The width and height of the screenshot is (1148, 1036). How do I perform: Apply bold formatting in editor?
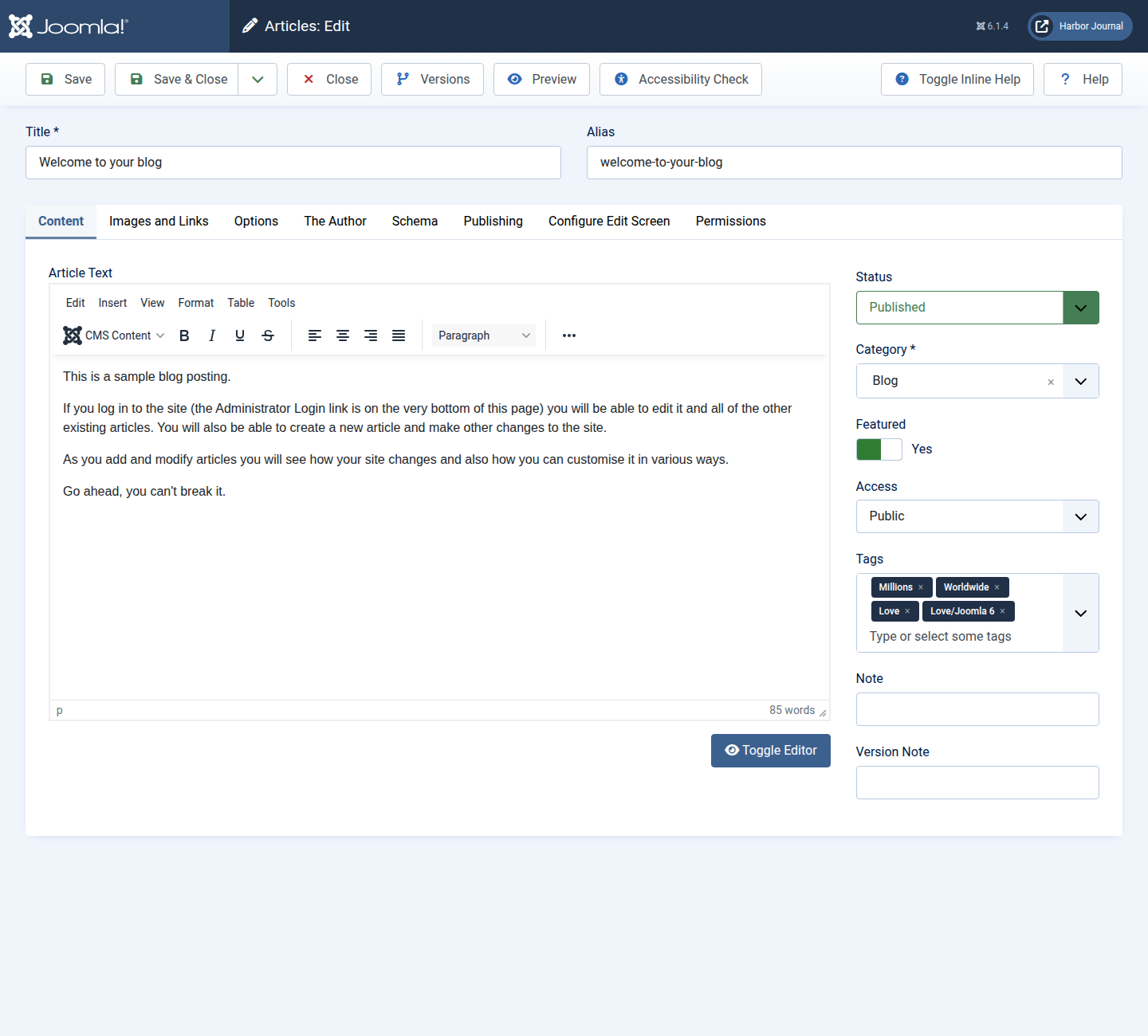click(184, 336)
